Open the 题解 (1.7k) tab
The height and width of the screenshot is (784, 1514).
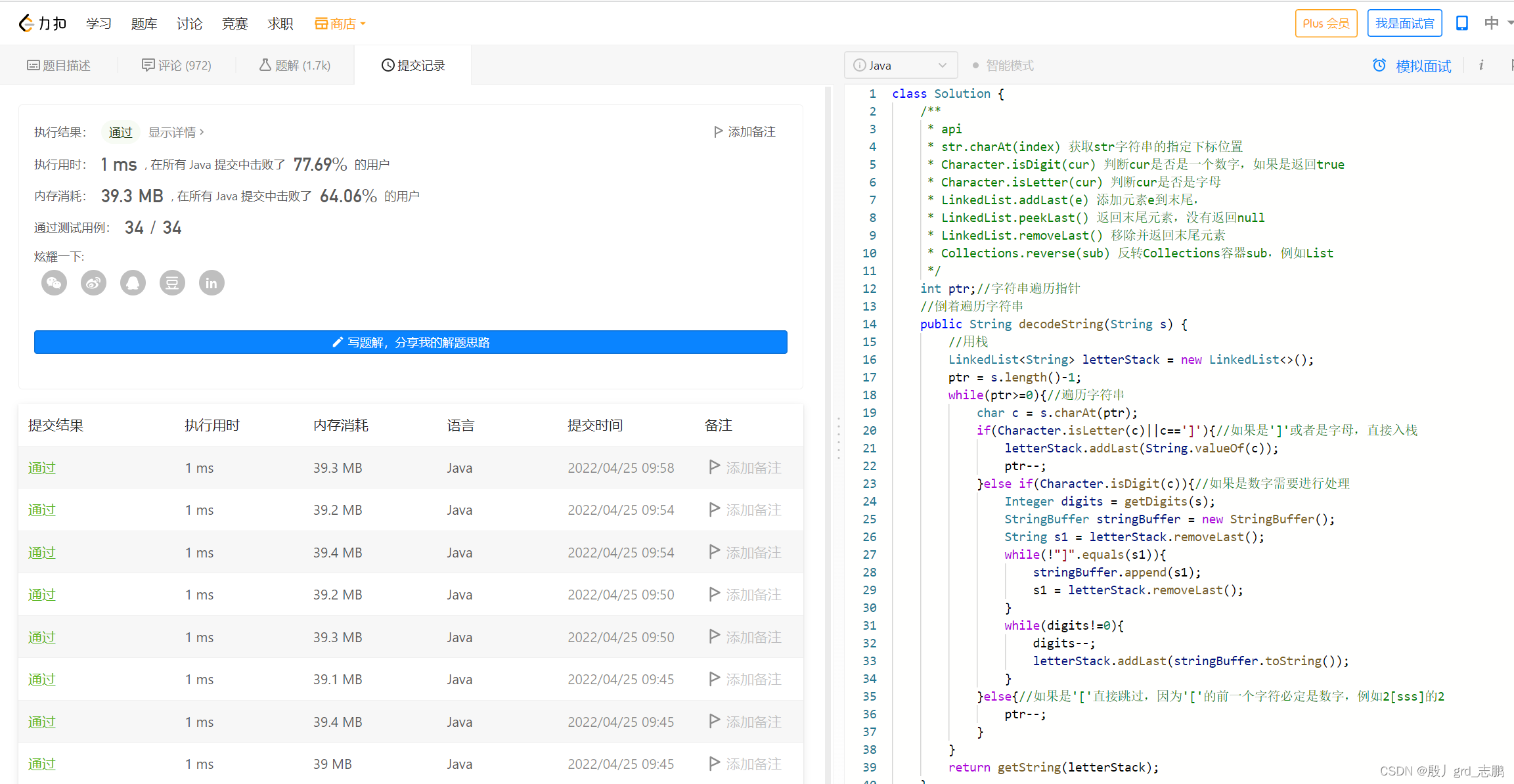[x=295, y=66]
